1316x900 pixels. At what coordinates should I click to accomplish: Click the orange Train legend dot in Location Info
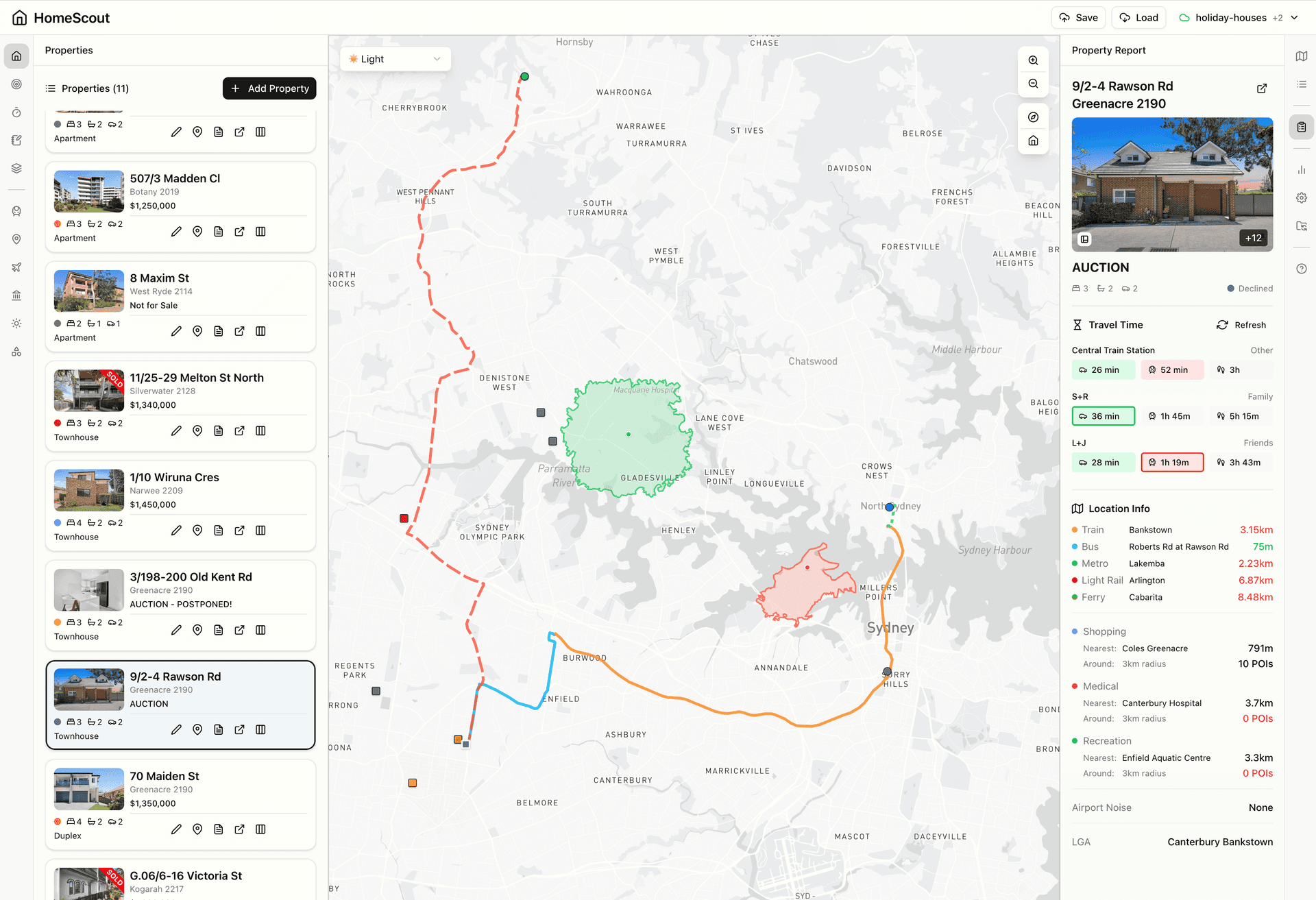pos(1075,529)
